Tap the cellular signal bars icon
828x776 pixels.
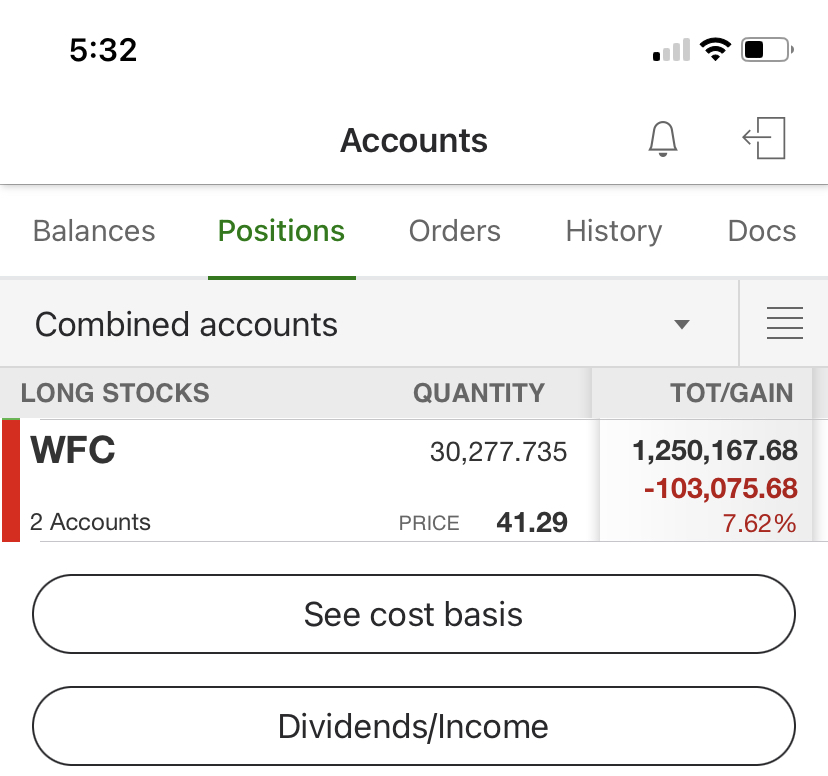671,50
